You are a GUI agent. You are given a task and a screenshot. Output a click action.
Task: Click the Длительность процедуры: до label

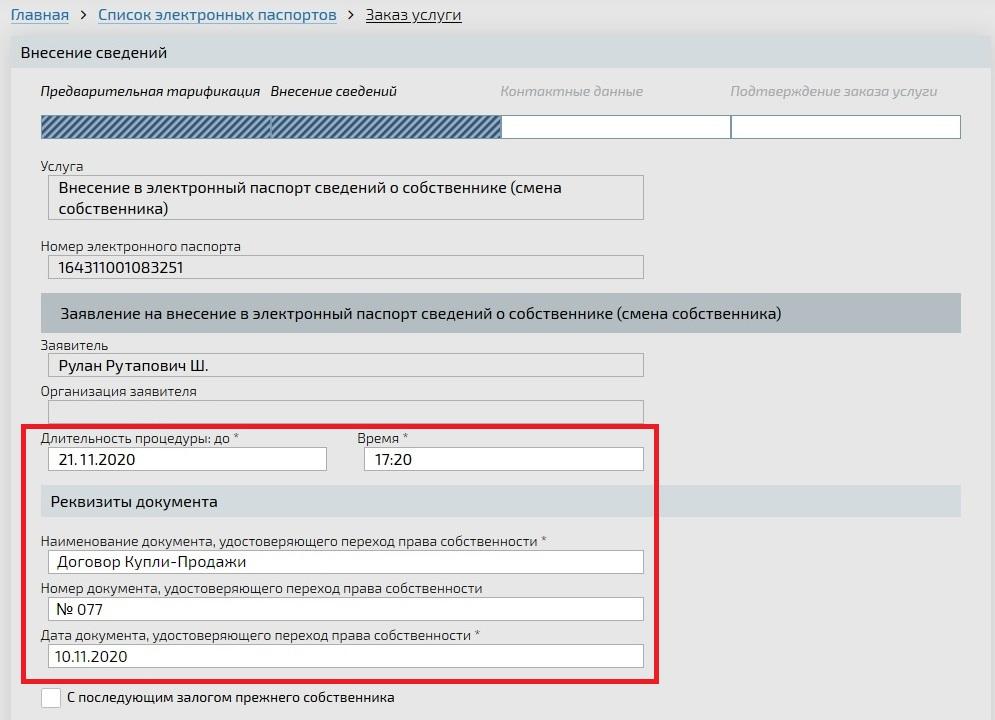(x=140, y=438)
